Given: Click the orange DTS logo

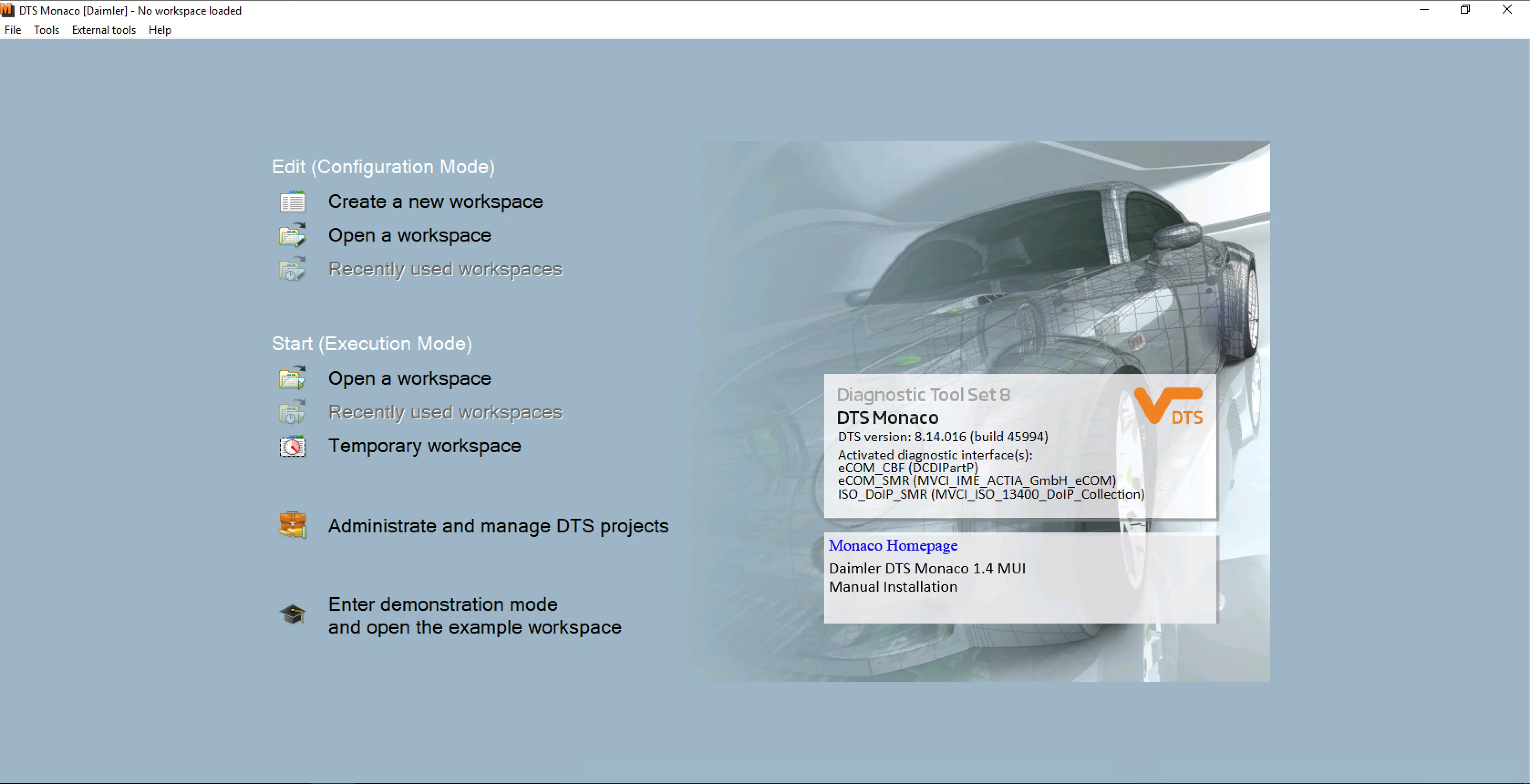Looking at the screenshot, I should (1168, 406).
